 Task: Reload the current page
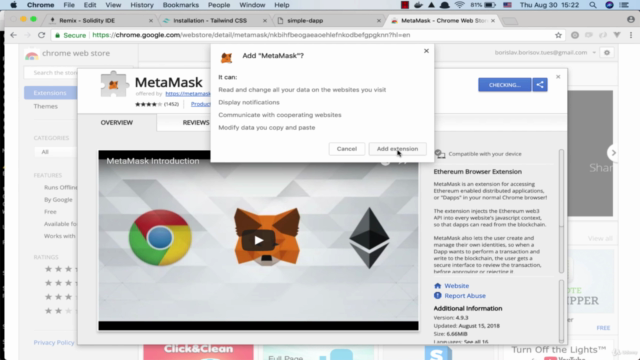(x=41, y=35)
